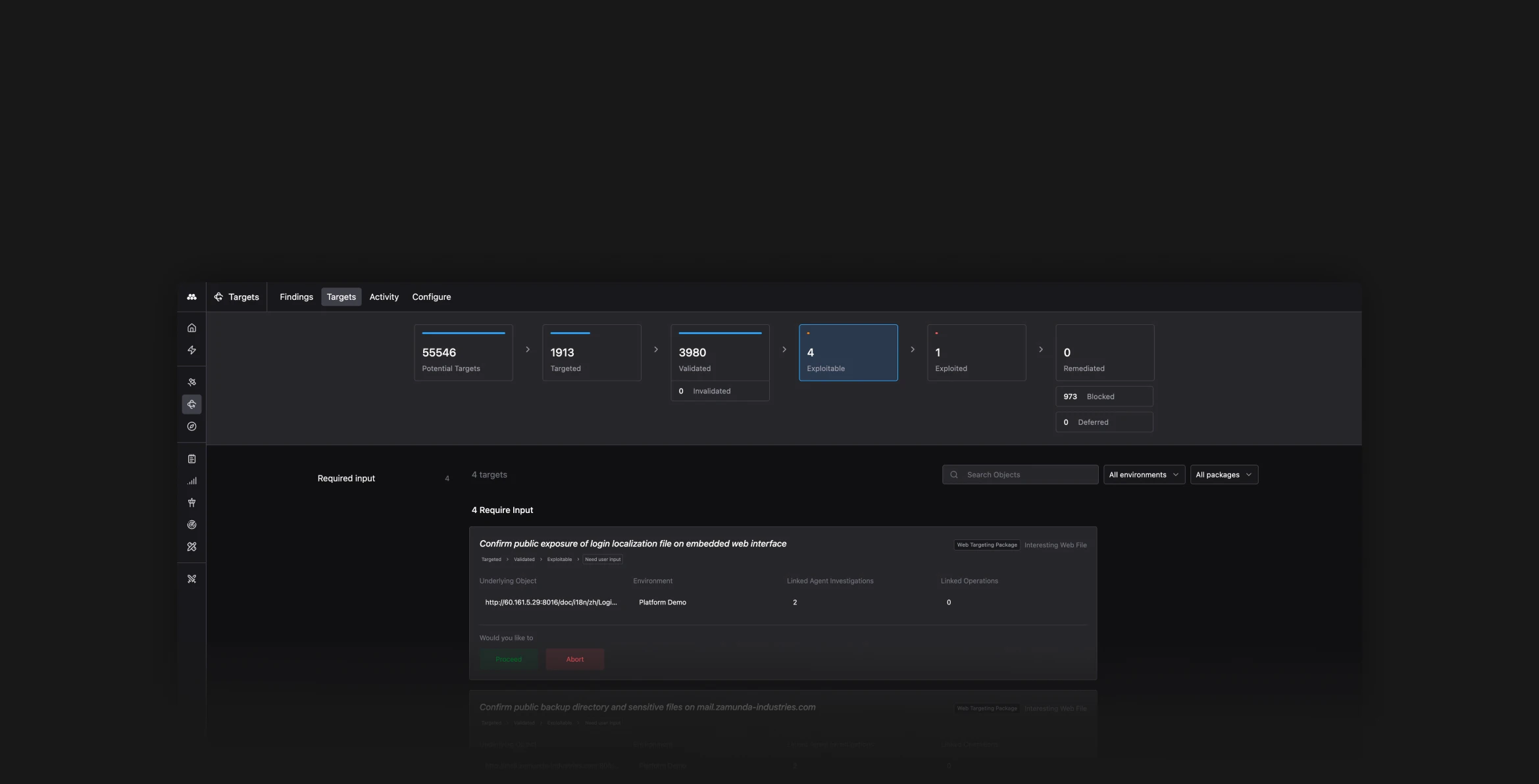Select the 4 Exploitable card
Viewport: 1539px width, 784px height.
848,353
